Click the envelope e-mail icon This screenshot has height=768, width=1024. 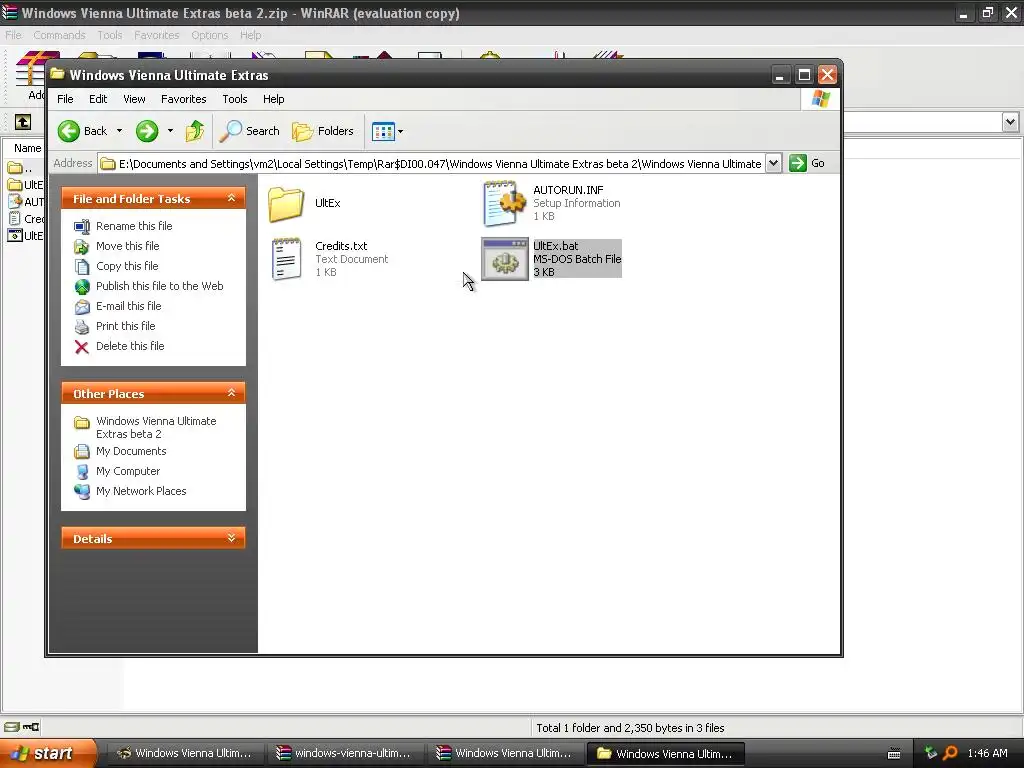tap(82, 306)
